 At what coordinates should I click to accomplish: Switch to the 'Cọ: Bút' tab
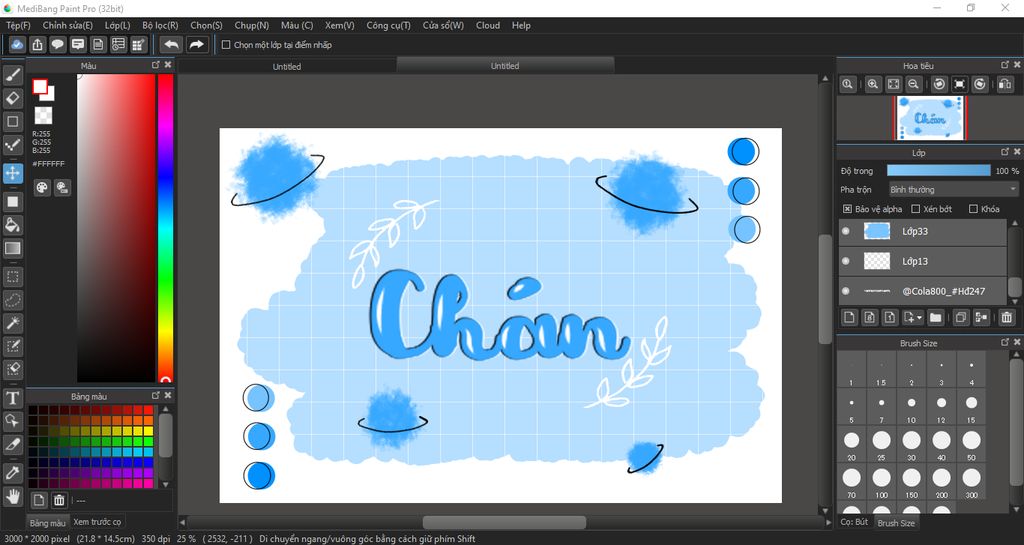pyautogui.click(x=854, y=522)
